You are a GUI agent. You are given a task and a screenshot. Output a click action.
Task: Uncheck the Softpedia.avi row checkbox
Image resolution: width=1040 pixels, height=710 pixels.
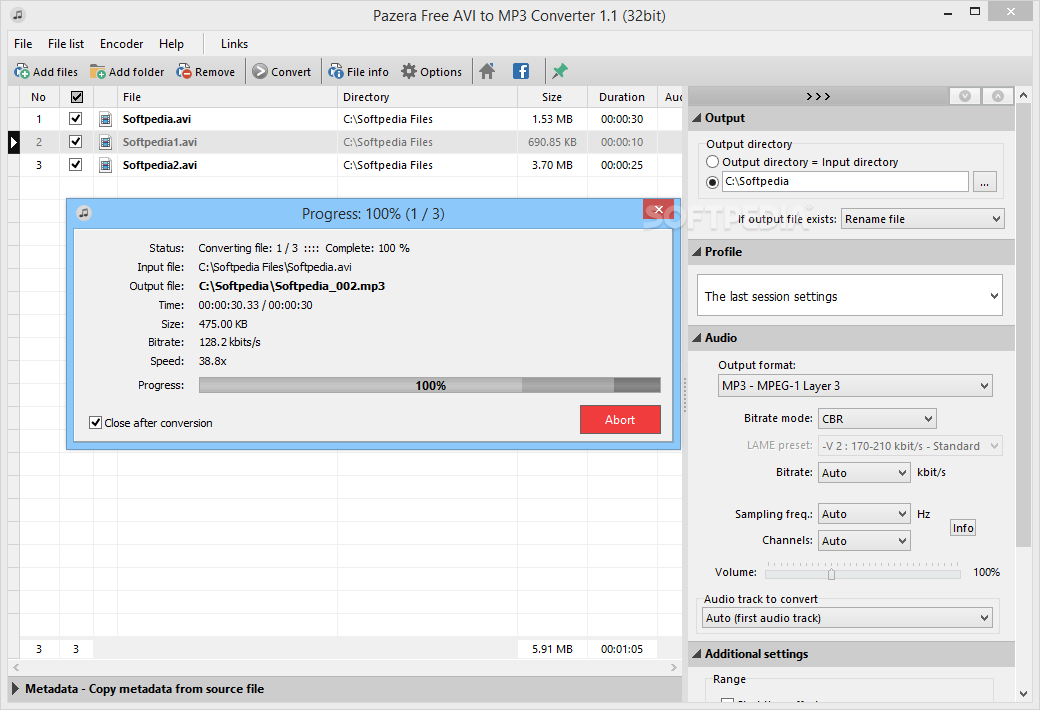coord(76,119)
